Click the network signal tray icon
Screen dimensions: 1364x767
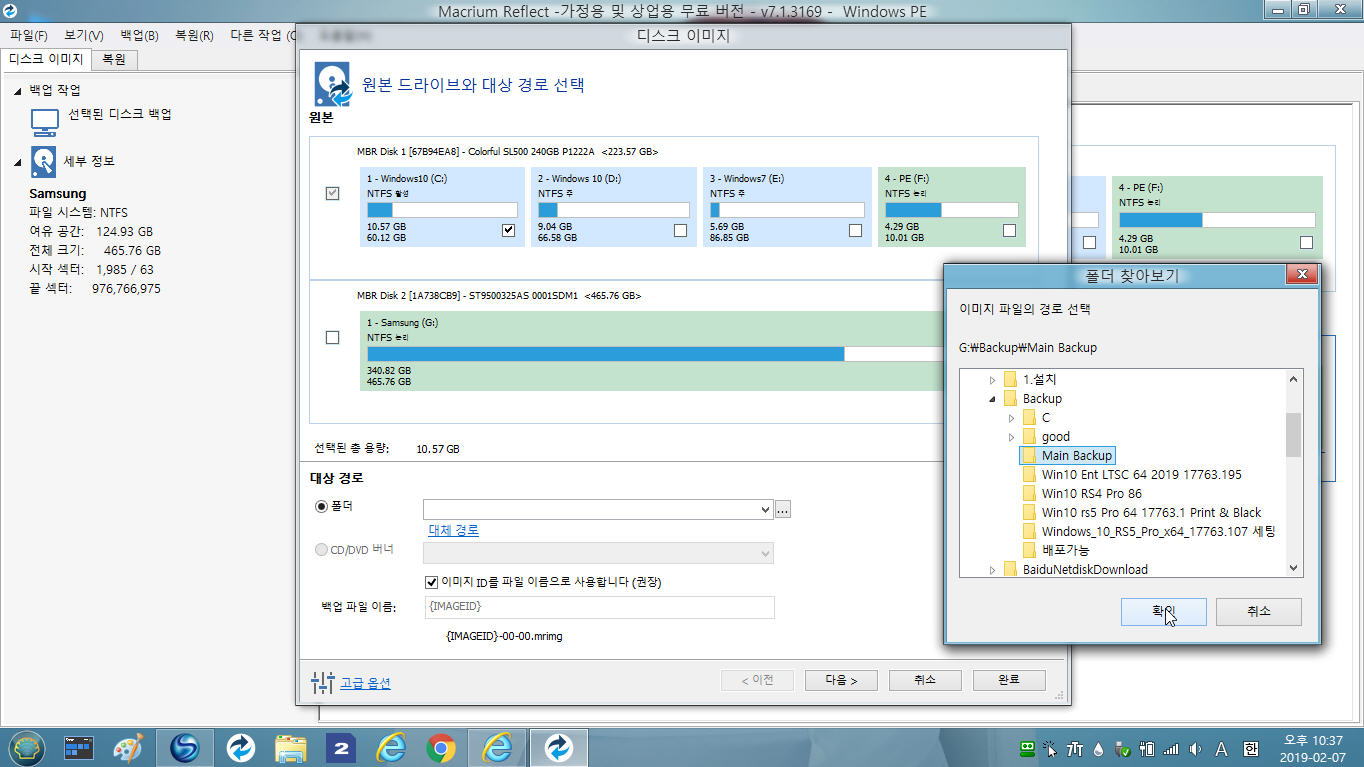coord(1171,748)
